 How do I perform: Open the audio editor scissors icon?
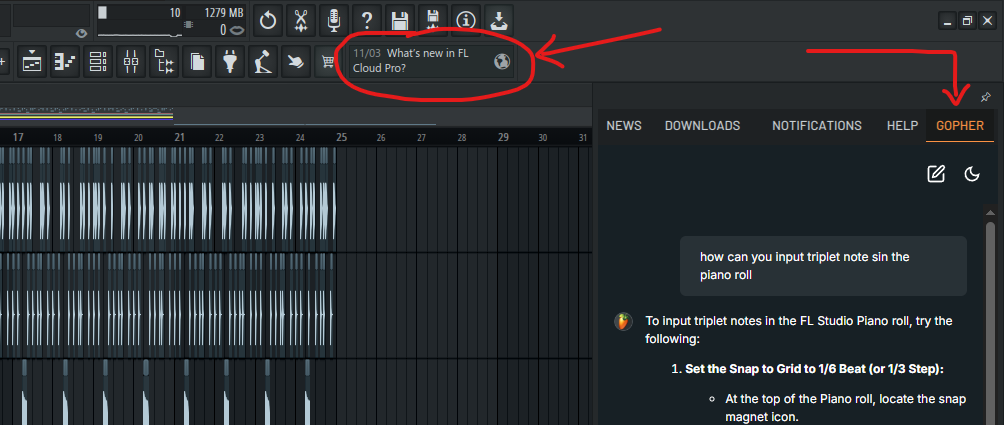coord(301,21)
